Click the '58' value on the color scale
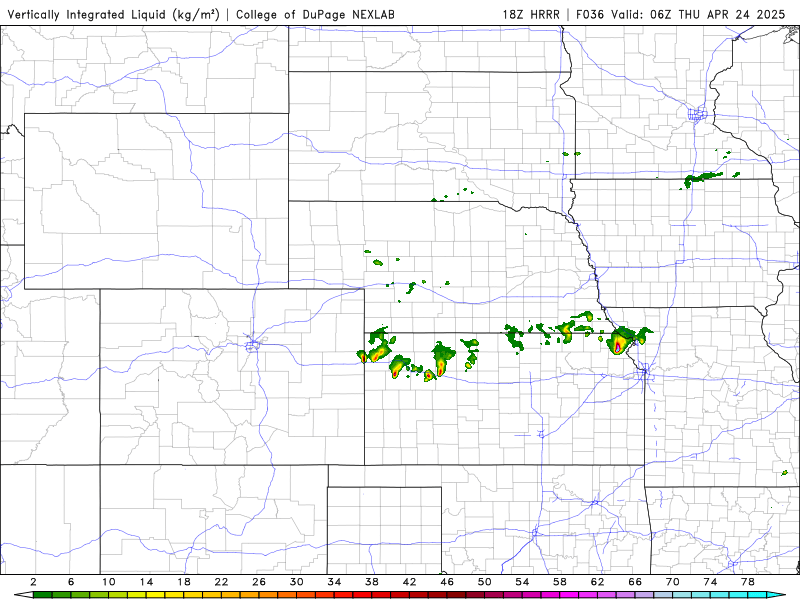 pos(560,582)
